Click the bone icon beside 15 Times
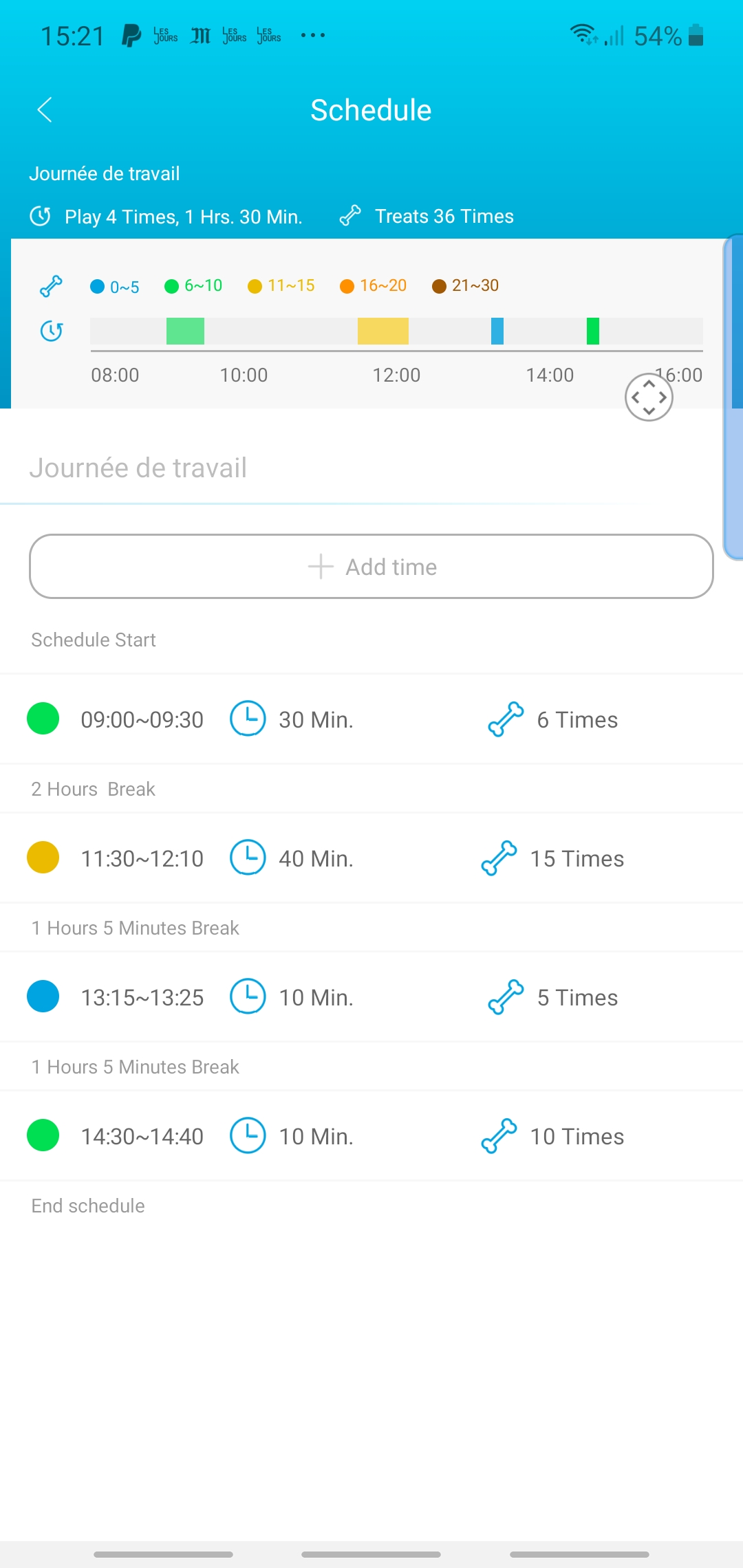 (x=499, y=858)
